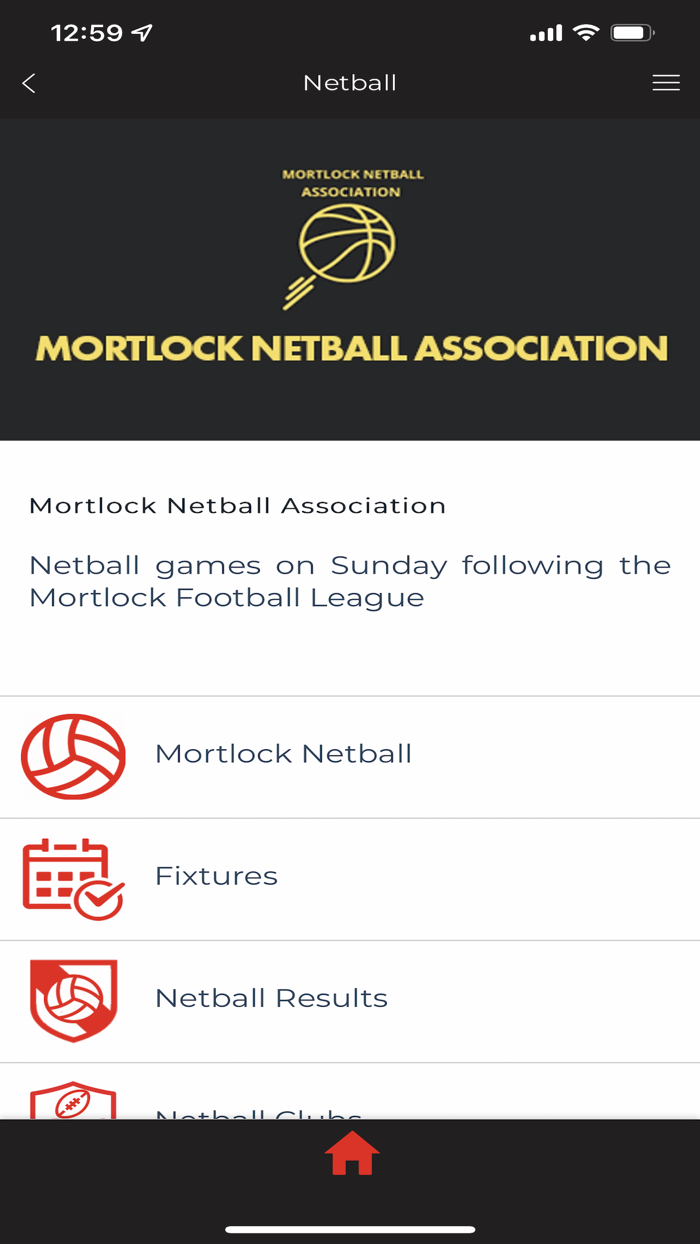Screen dimensions: 700x1244
Task: Tap the cellular signal bars icon
Action: (546, 31)
